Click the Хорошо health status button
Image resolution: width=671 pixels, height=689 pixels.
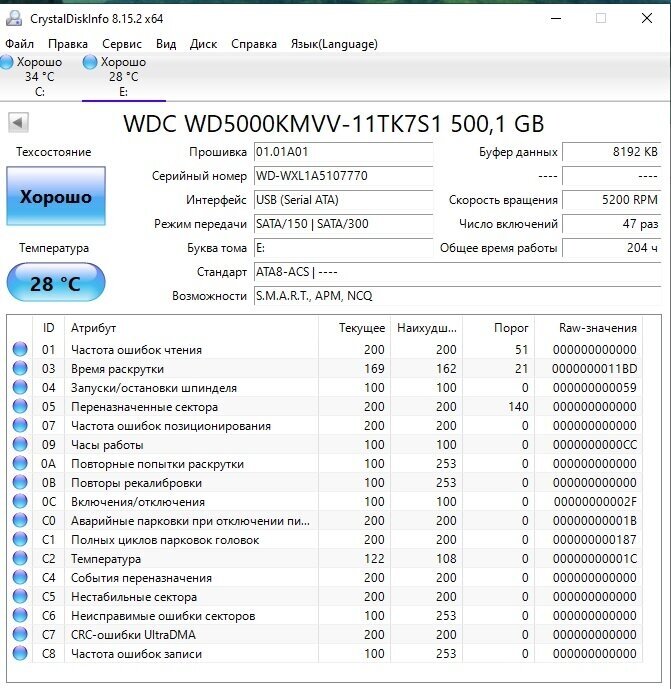coord(56,196)
